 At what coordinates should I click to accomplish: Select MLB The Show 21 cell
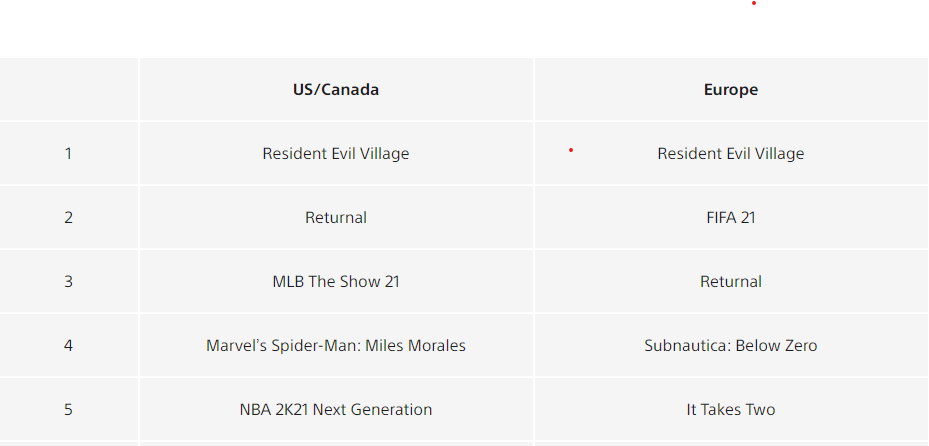pos(336,281)
